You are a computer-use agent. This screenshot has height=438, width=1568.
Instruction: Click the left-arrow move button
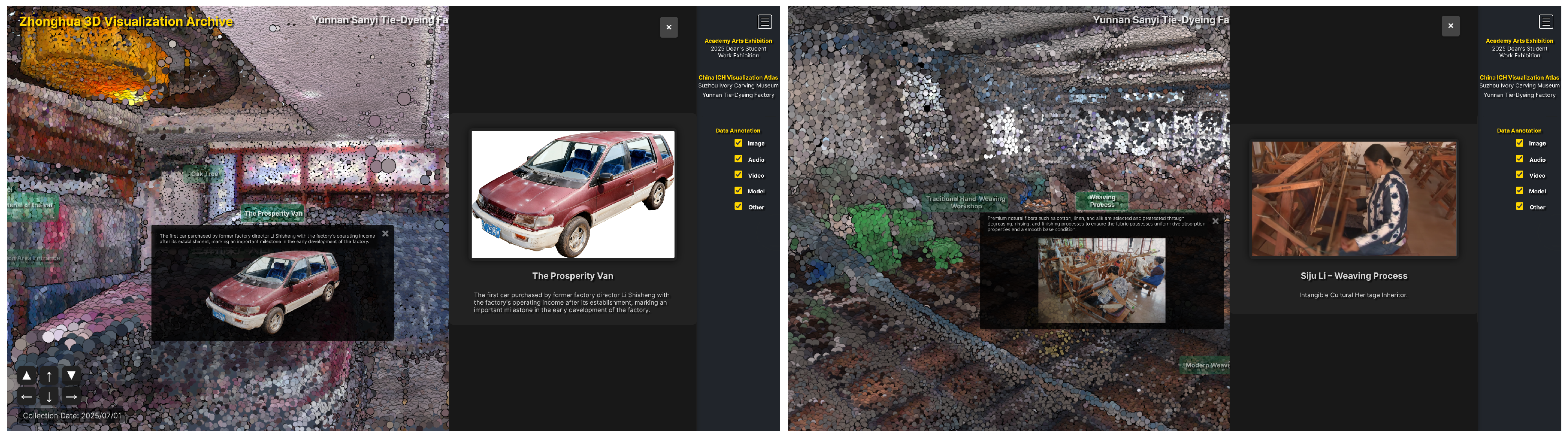pyautogui.click(x=27, y=397)
